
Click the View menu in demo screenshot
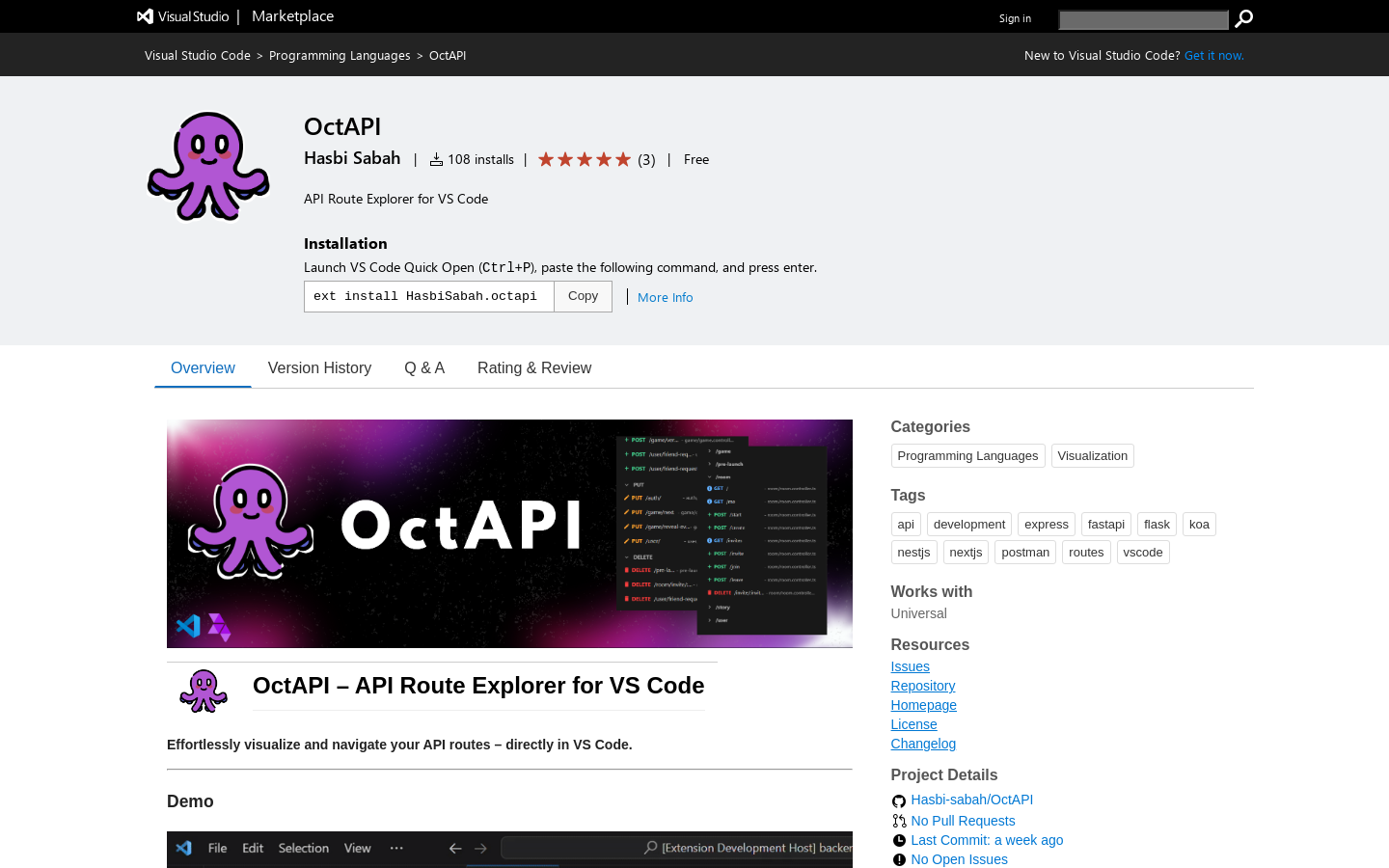tap(358, 848)
